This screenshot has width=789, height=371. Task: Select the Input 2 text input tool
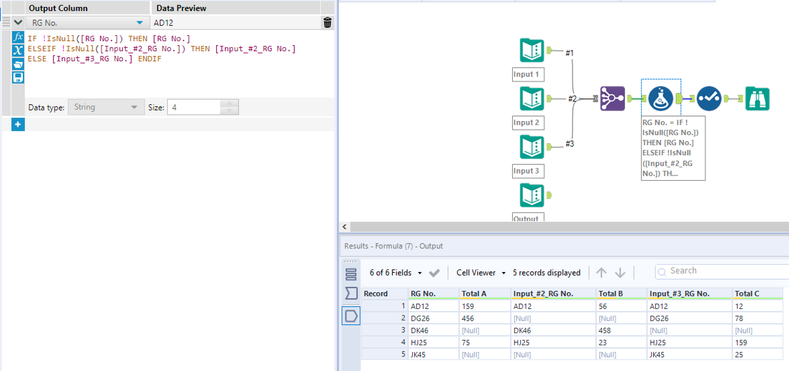tap(532, 99)
